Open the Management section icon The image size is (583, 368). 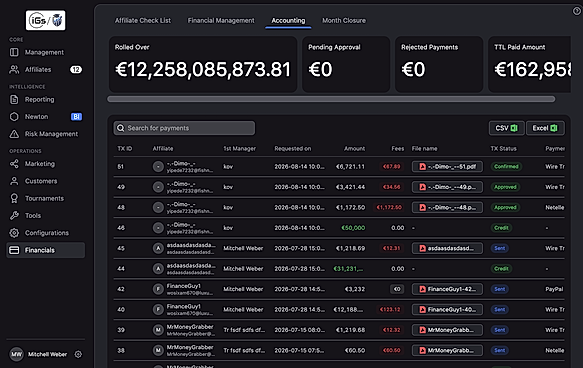pyautogui.click(x=14, y=52)
